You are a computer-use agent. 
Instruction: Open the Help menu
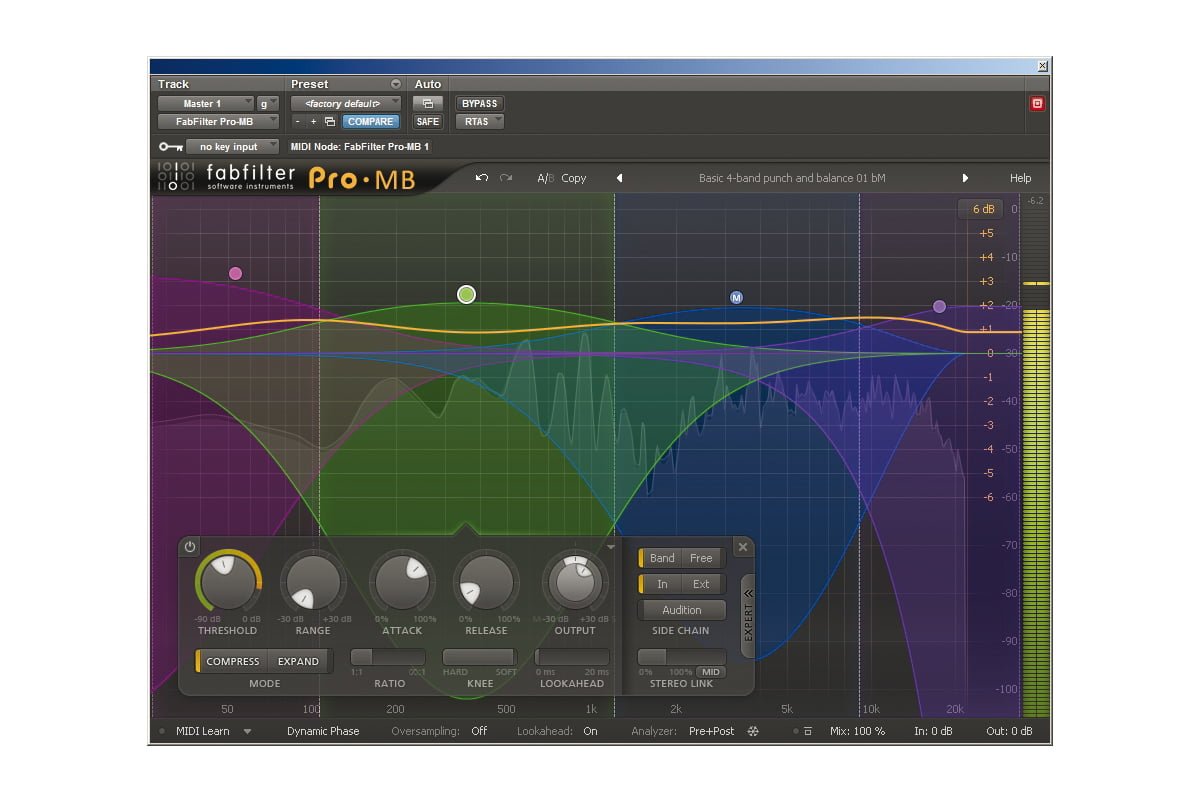pyautogui.click(x=1020, y=178)
